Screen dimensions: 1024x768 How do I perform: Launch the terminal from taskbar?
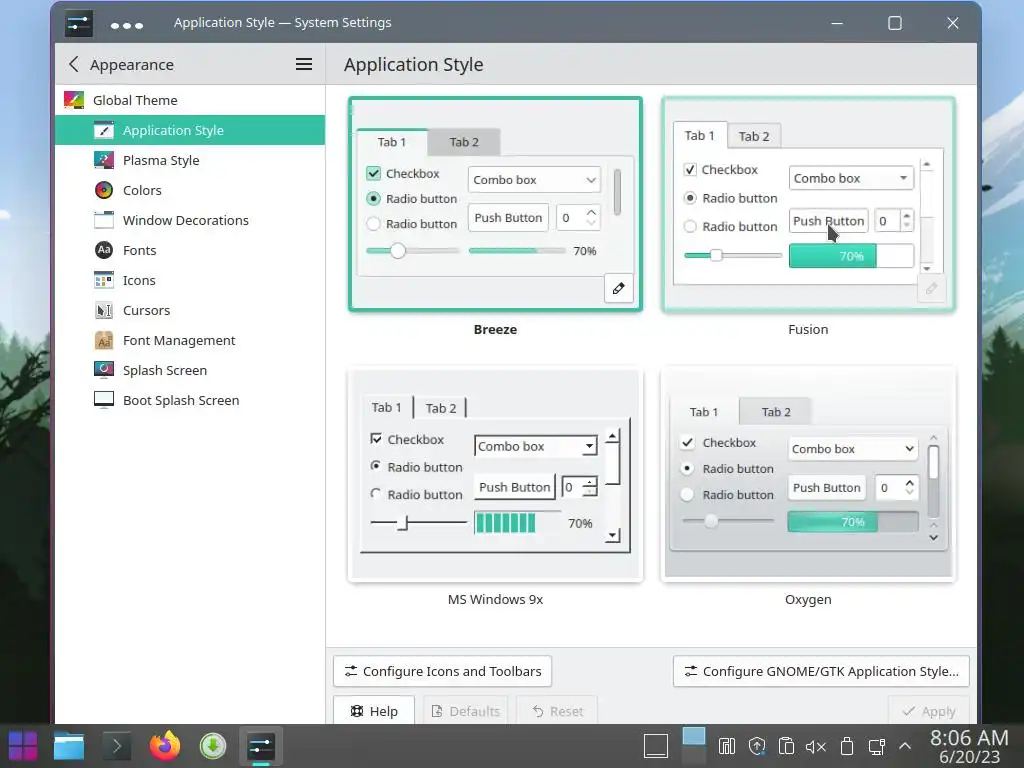[x=116, y=746]
